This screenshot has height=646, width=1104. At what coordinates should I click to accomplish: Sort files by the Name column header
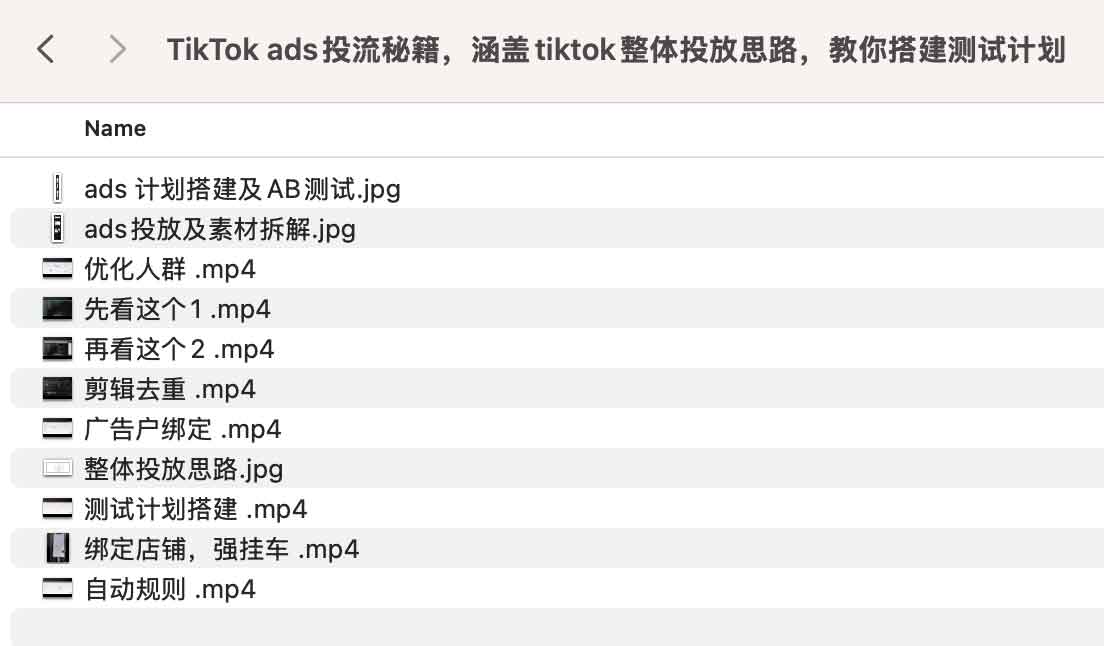tap(115, 128)
